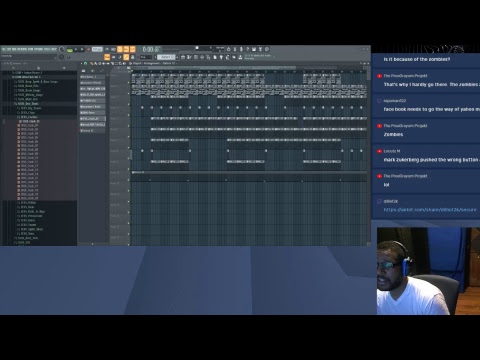Select the playlist Paint brush tool
The width and height of the screenshot is (480, 360).
coord(95,63)
